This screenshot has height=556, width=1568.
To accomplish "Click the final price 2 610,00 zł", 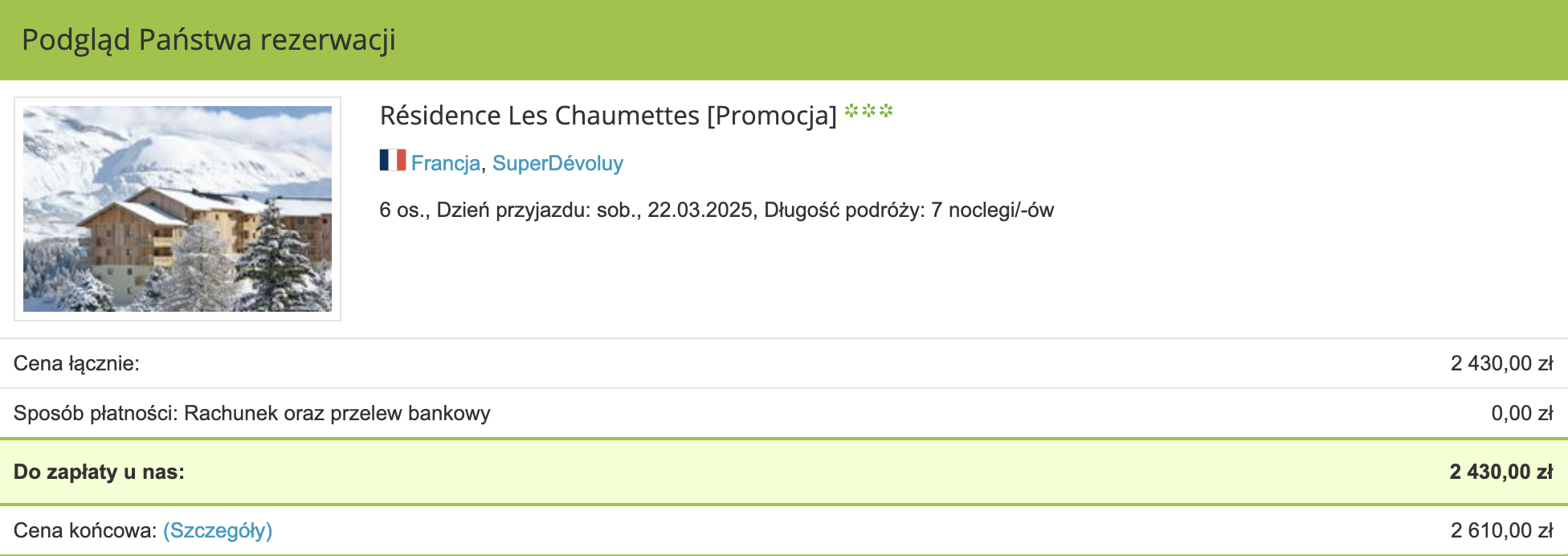I will coord(1502,530).
